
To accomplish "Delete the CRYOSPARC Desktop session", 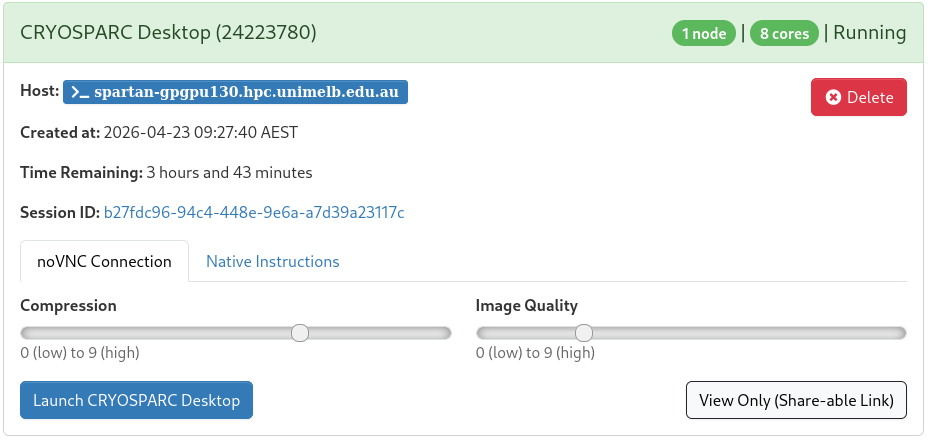I will click(858, 97).
